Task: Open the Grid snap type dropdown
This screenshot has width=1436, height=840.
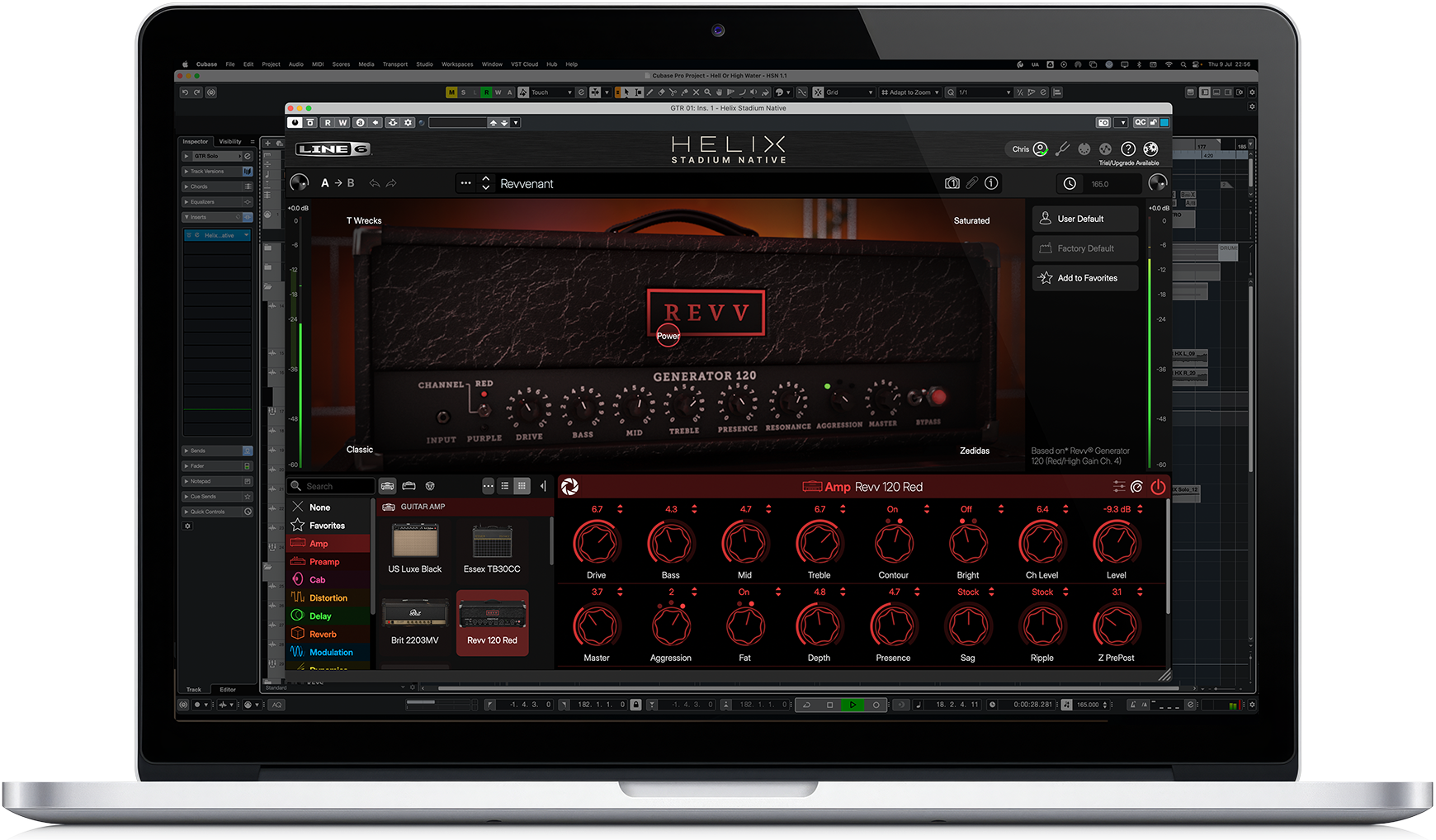Action: click(x=849, y=92)
